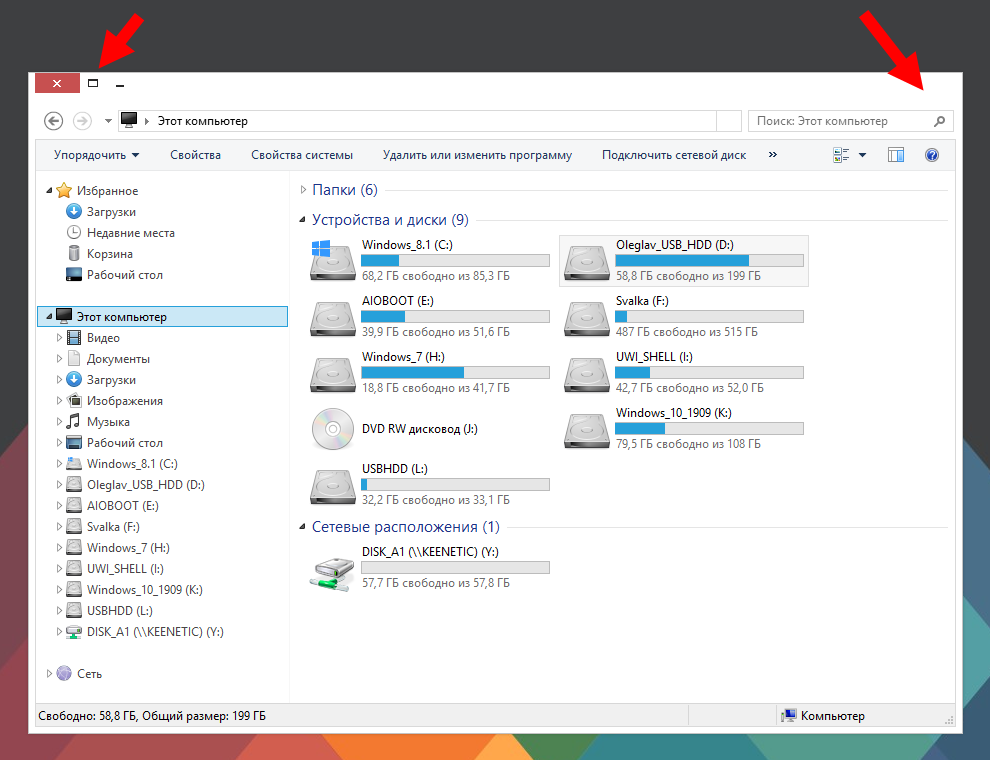990x760 pixels.
Task: Select the Windows_8.1 (C:) drive icon
Action: point(332,260)
